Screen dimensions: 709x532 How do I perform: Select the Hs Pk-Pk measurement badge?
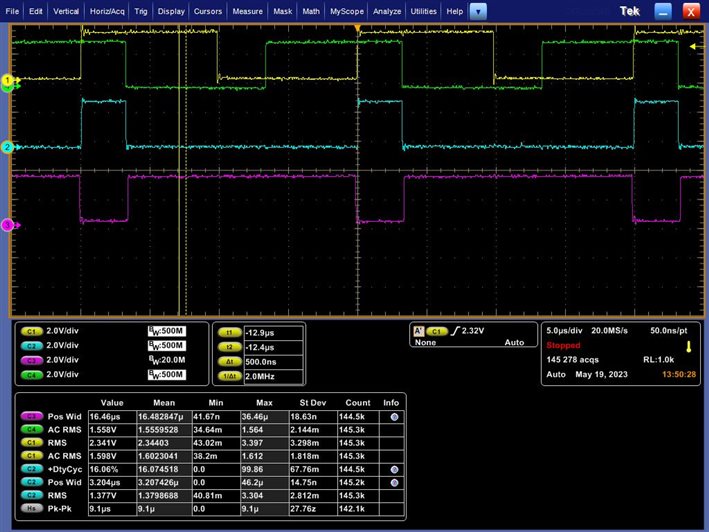[x=31, y=506]
